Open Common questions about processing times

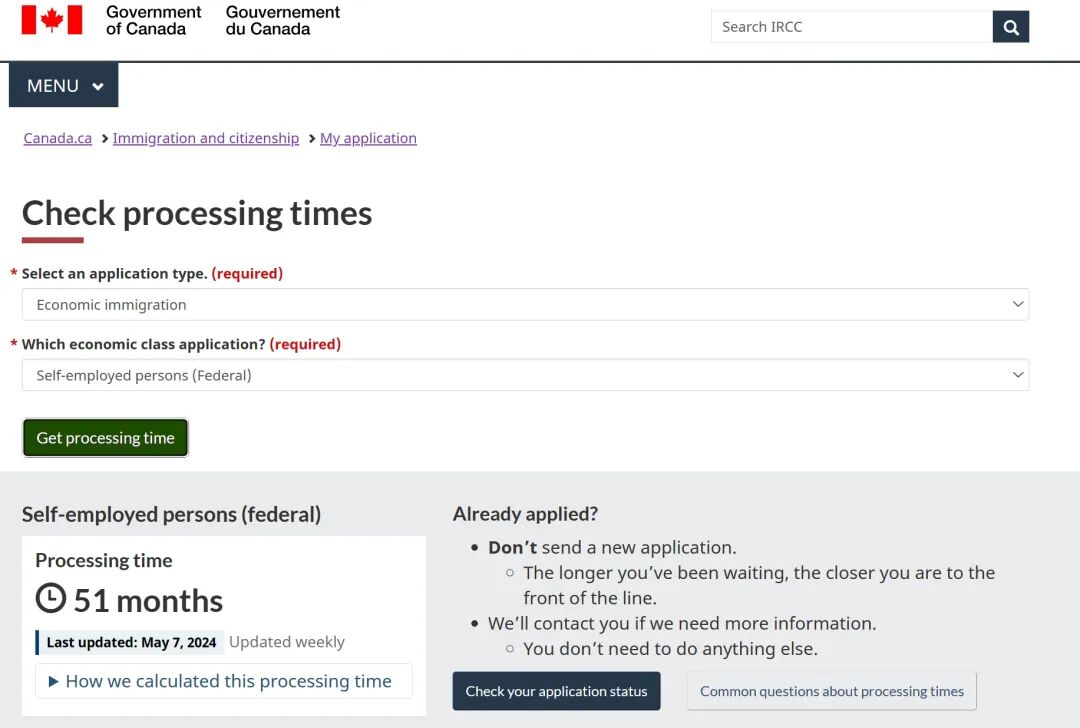point(832,691)
